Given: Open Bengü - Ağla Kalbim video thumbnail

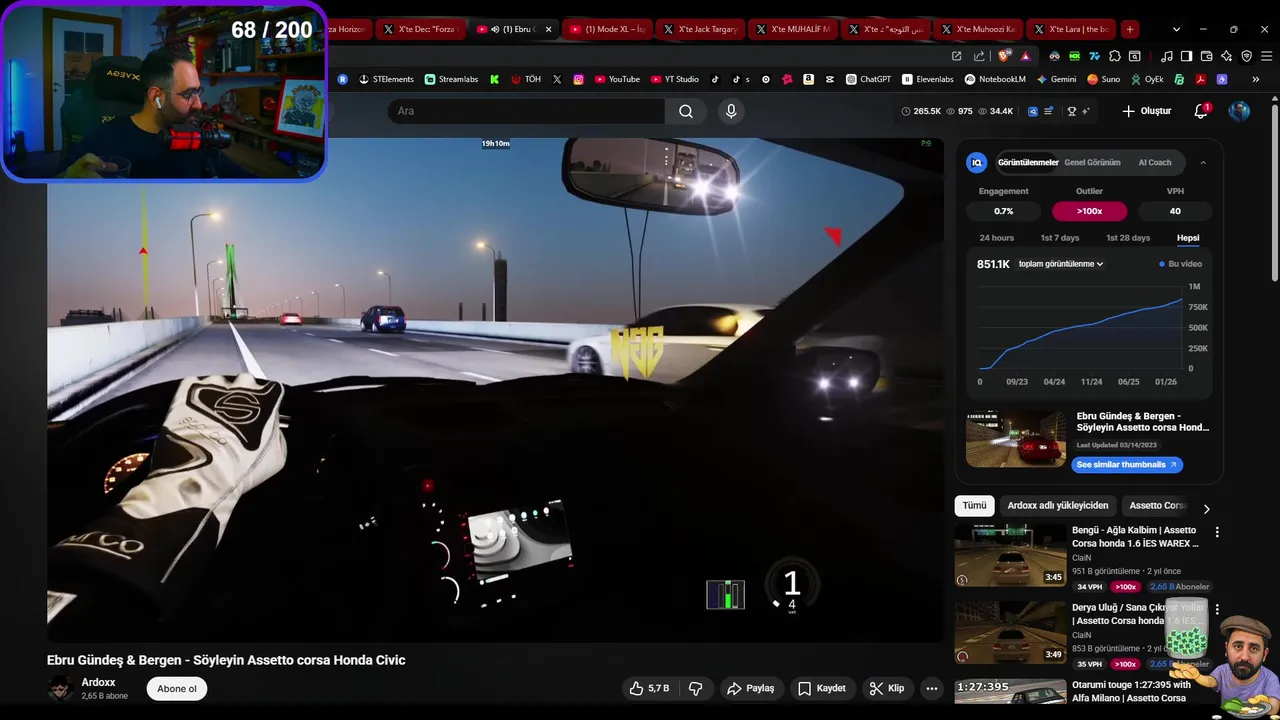Looking at the screenshot, I should [1010, 554].
